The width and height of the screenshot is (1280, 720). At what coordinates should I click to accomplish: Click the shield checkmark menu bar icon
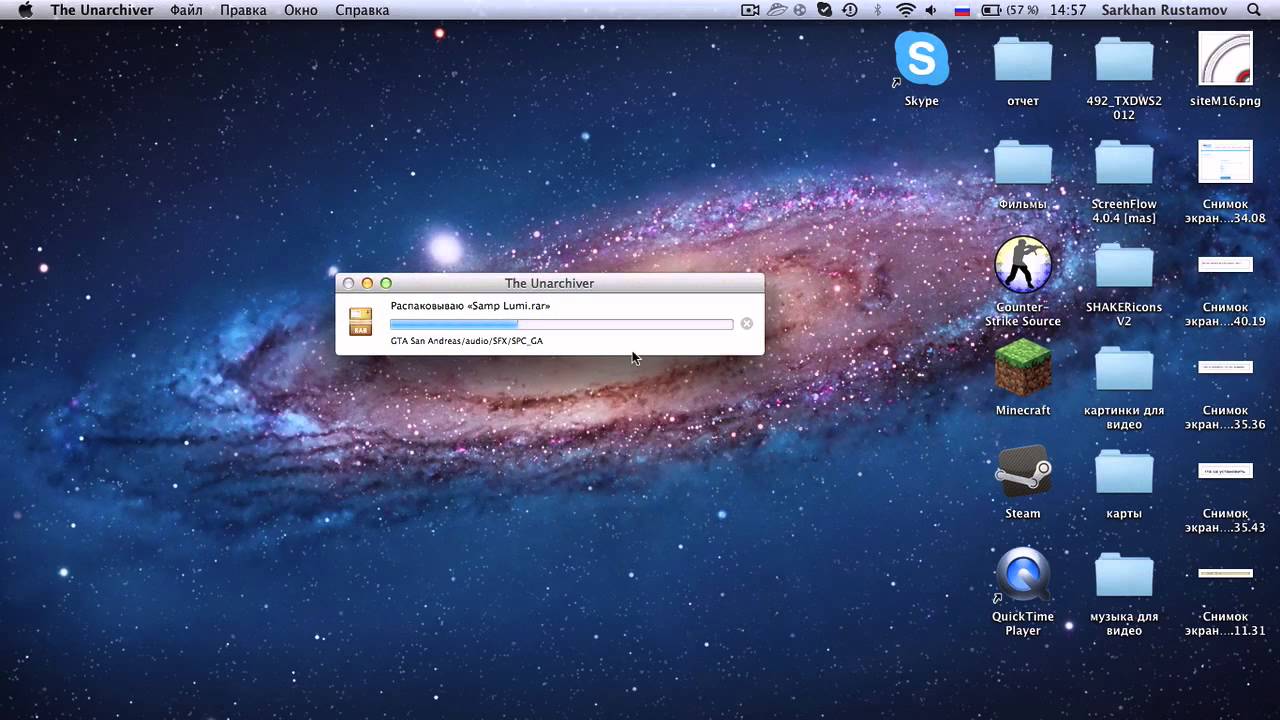click(x=824, y=10)
